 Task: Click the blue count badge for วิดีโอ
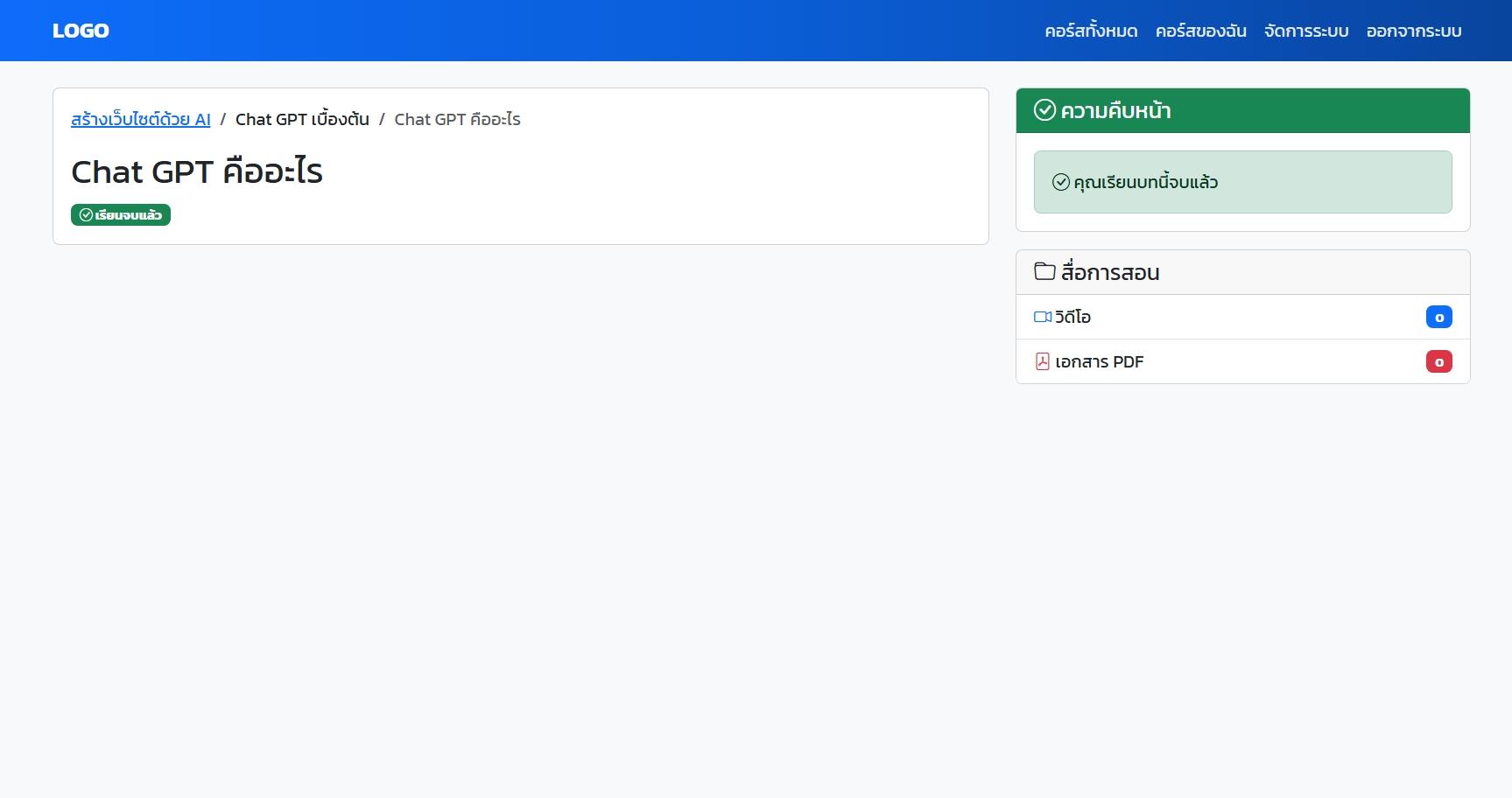1439,317
